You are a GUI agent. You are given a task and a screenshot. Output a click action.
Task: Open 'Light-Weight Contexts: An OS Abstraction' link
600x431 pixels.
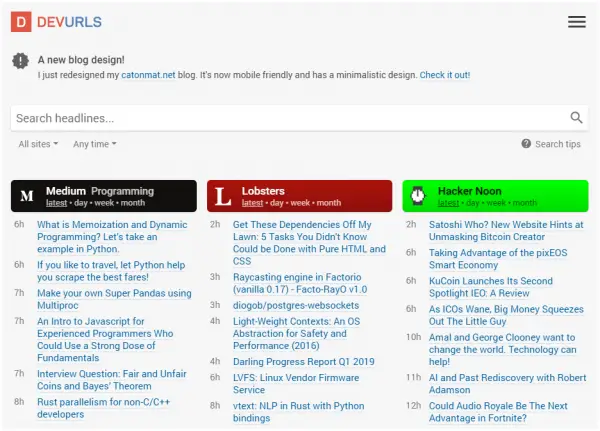click(297, 333)
